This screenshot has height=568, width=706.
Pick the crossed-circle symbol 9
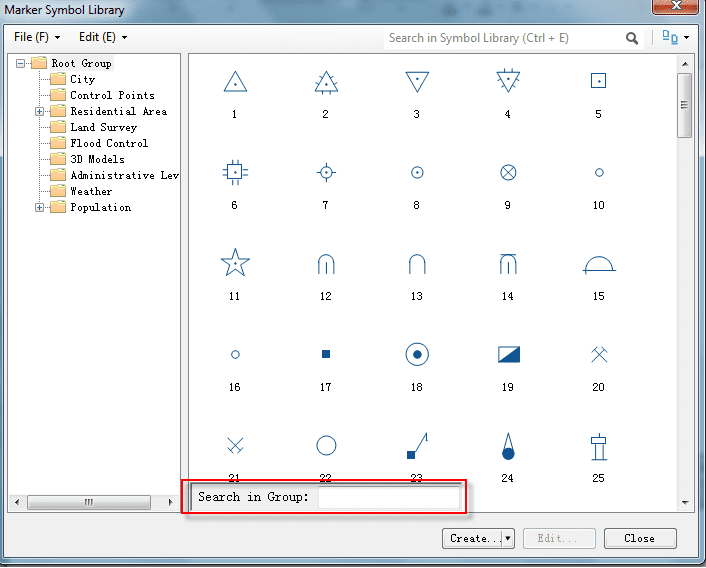click(508, 173)
